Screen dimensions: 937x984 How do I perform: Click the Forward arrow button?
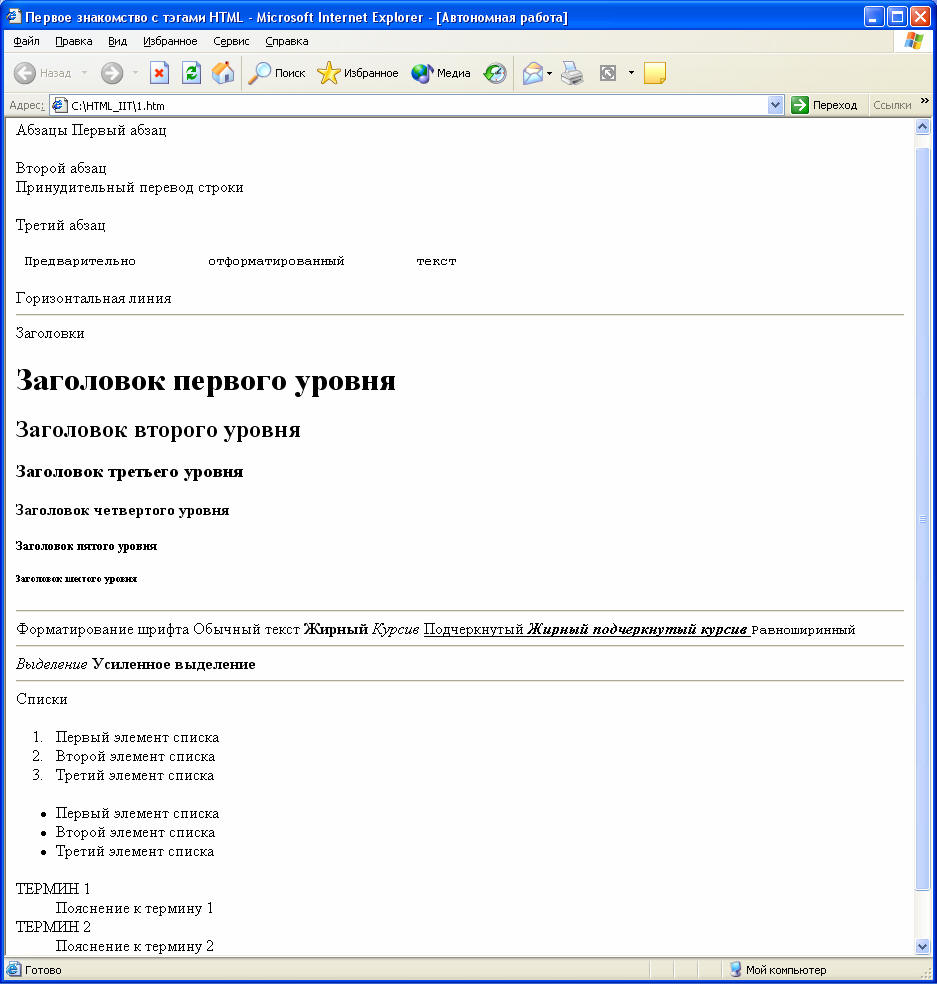[x=112, y=73]
